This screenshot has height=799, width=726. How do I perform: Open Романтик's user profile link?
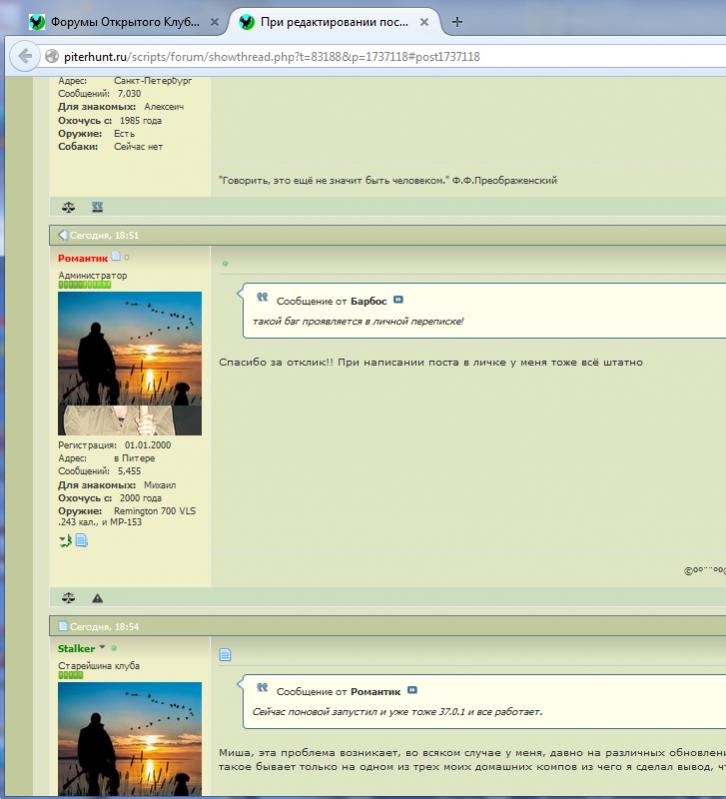coord(83,258)
